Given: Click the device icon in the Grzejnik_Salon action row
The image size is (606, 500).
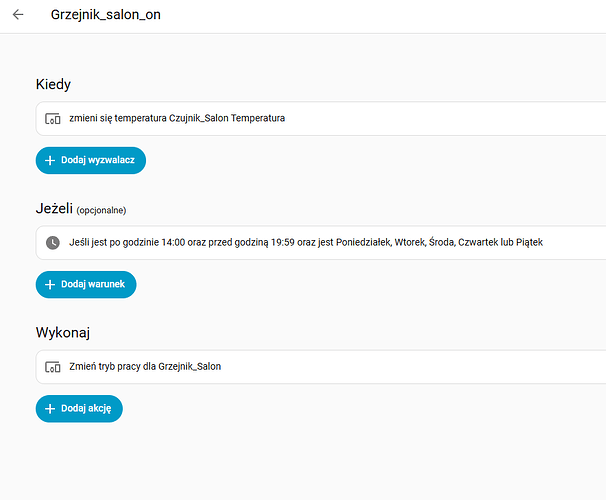Looking at the screenshot, I should click(53, 366).
